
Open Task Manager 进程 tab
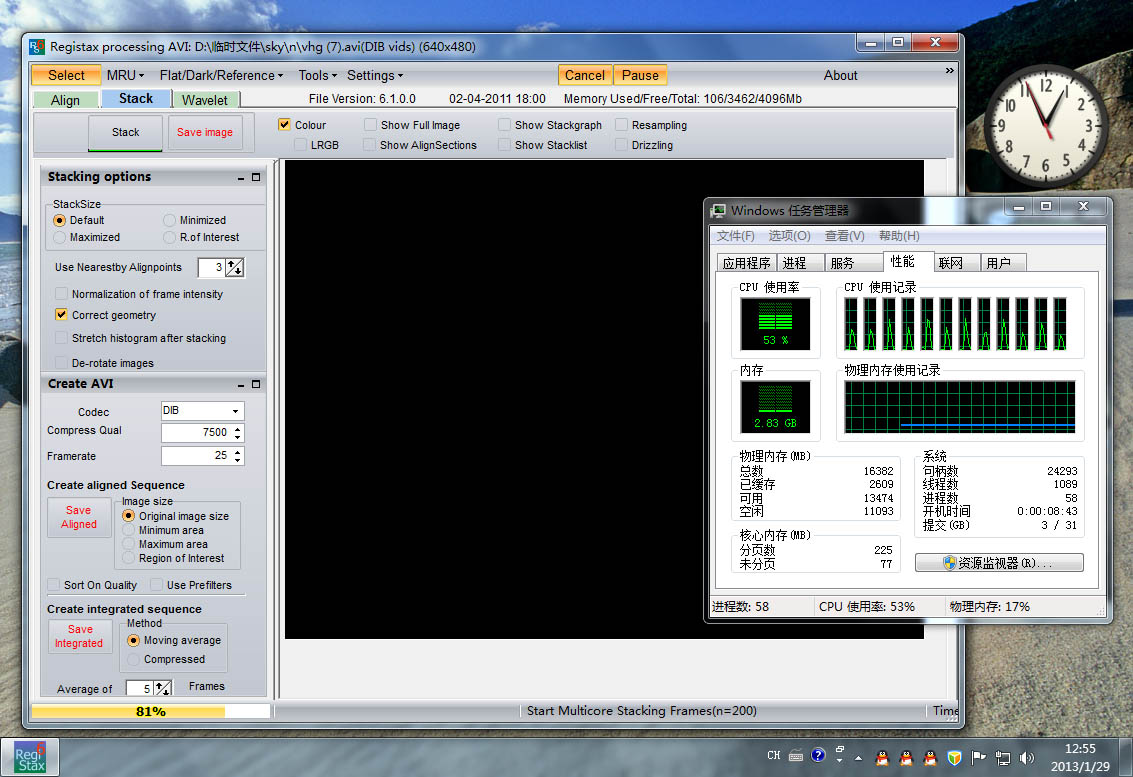[x=800, y=263]
